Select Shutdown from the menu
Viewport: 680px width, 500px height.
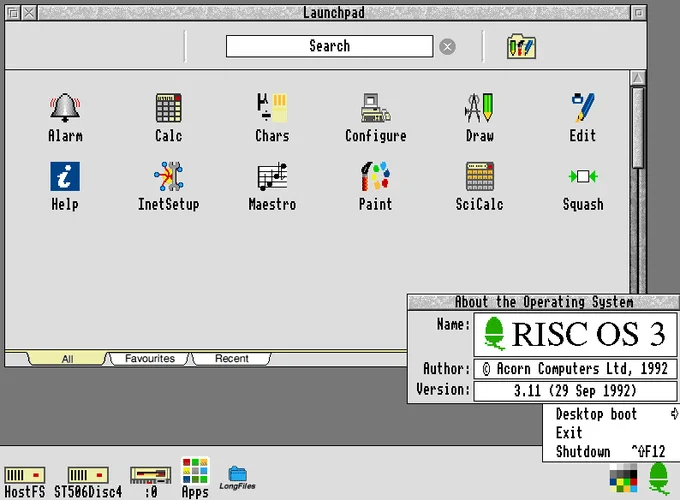point(610,451)
